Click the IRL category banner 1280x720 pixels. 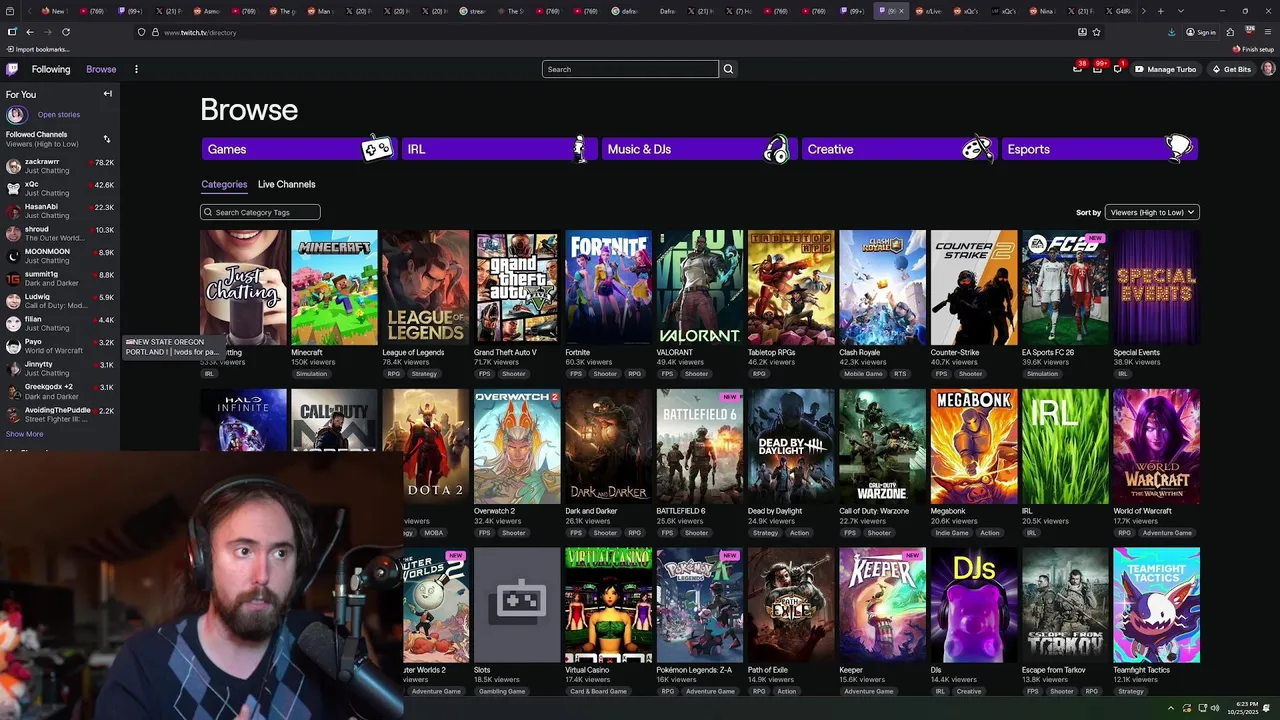pyautogui.click(x=498, y=149)
